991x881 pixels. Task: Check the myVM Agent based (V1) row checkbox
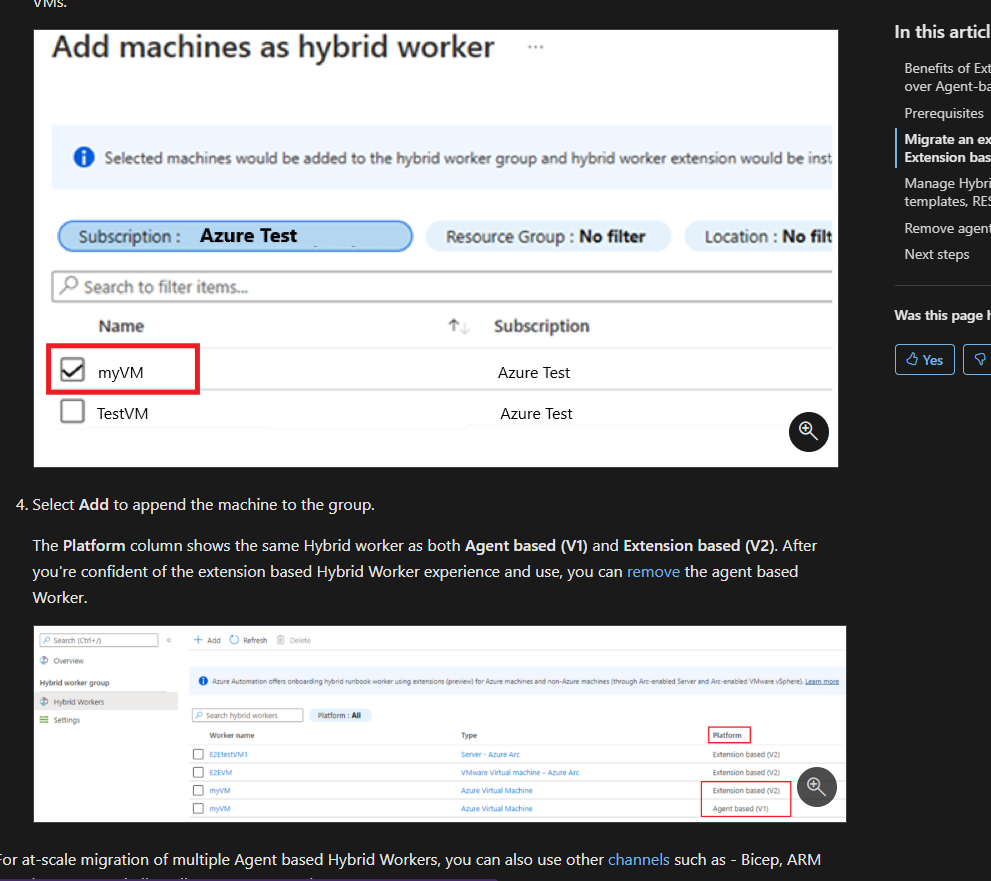(x=198, y=808)
